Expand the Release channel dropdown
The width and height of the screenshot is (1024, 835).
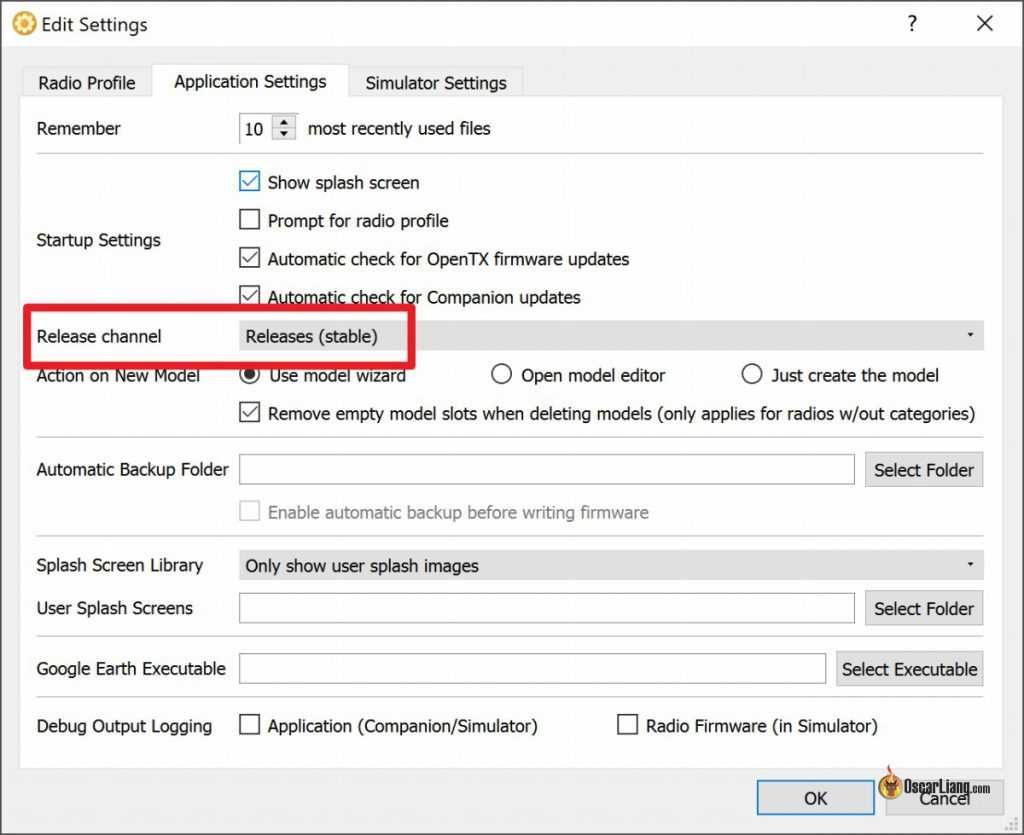point(610,336)
